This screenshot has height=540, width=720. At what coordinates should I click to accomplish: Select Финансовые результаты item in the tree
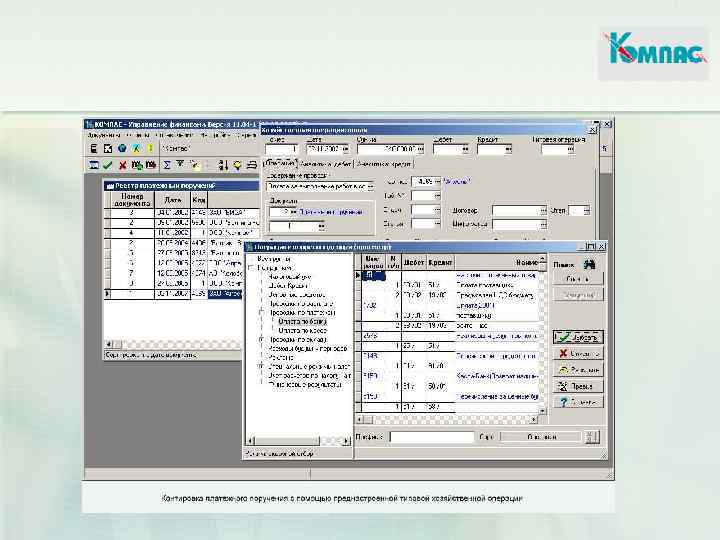click(305, 385)
